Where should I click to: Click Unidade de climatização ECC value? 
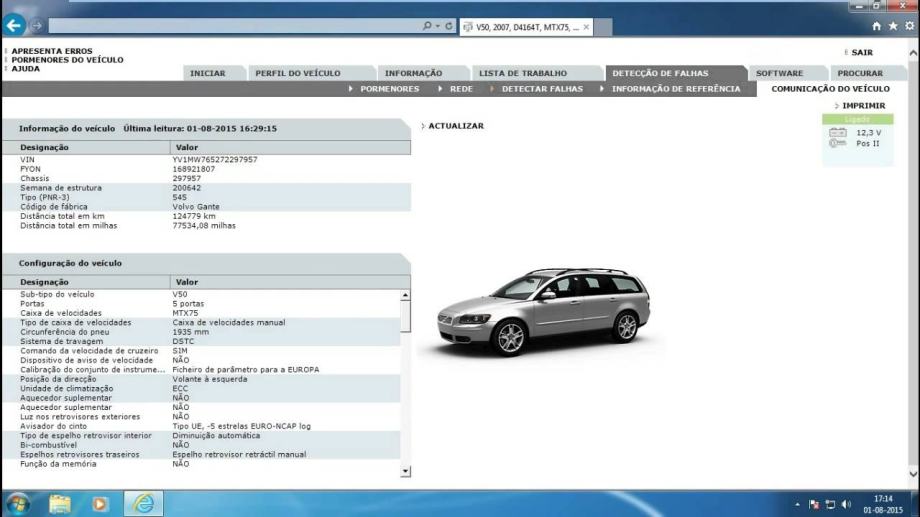(x=180, y=388)
